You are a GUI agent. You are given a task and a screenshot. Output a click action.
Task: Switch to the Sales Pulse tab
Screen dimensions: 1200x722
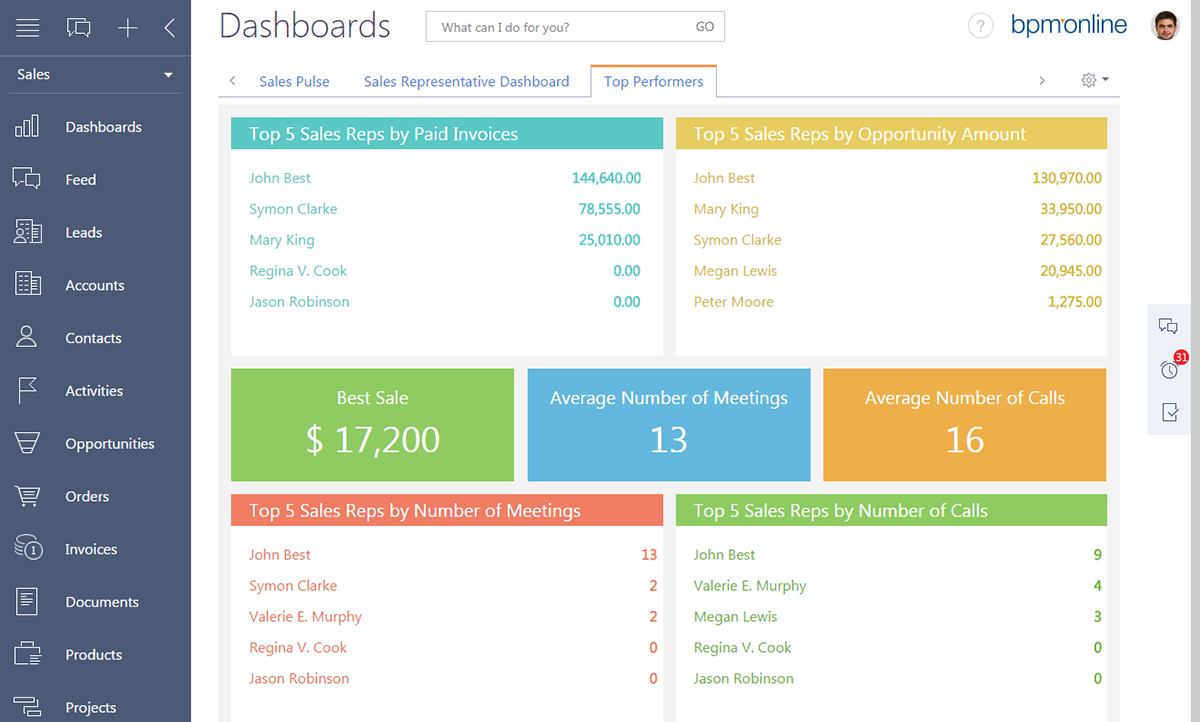click(294, 82)
